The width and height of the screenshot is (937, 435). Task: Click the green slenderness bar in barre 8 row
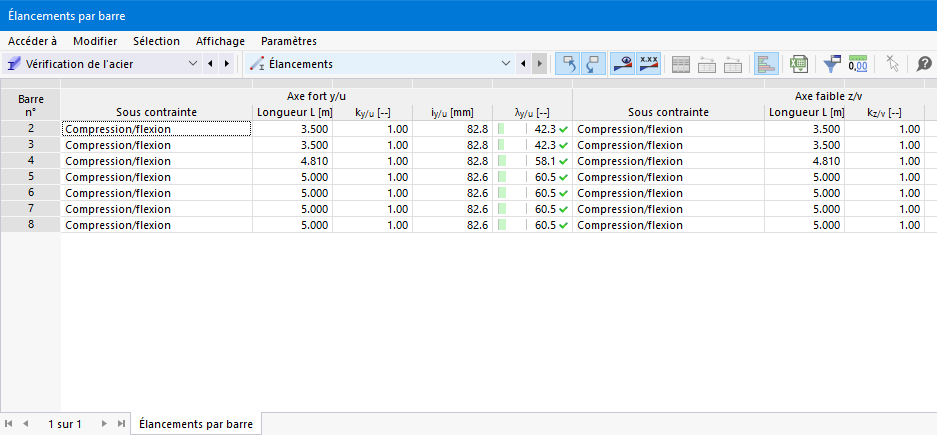[x=502, y=225]
